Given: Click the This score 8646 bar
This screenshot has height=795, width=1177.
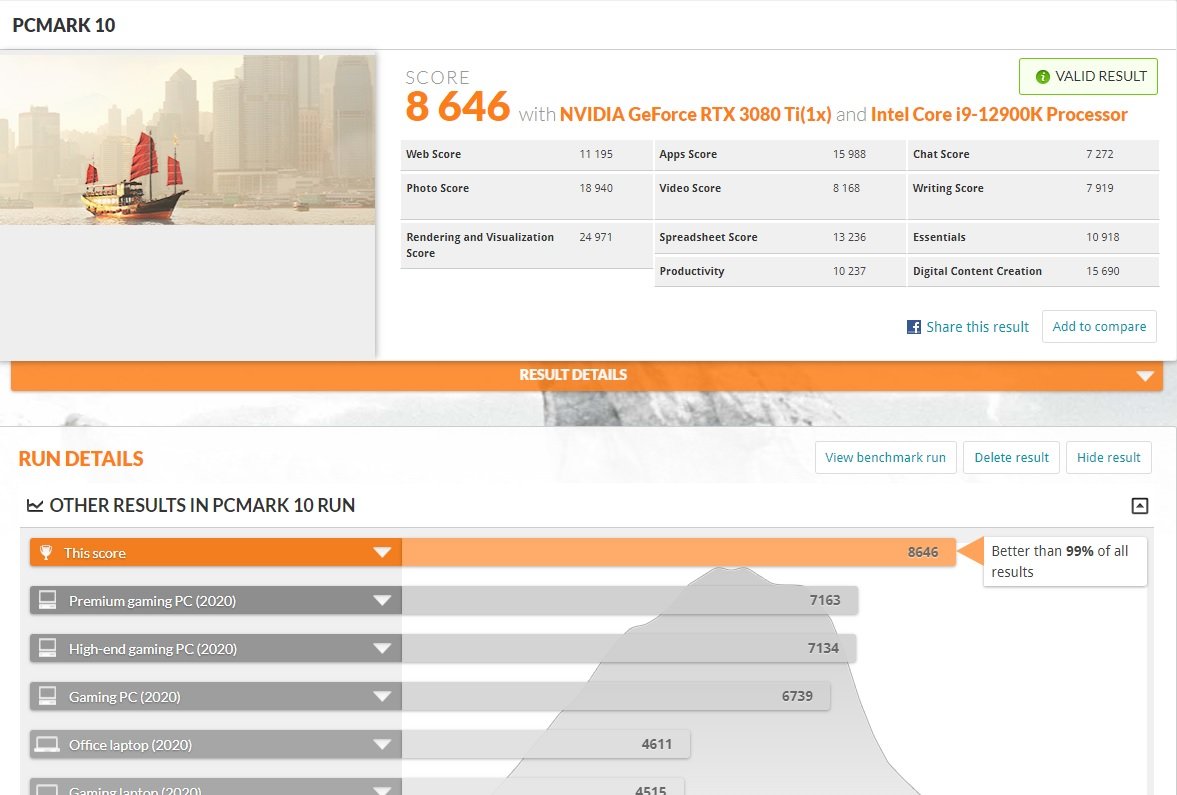Looking at the screenshot, I should pyautogui.click(x=679, y=553).
